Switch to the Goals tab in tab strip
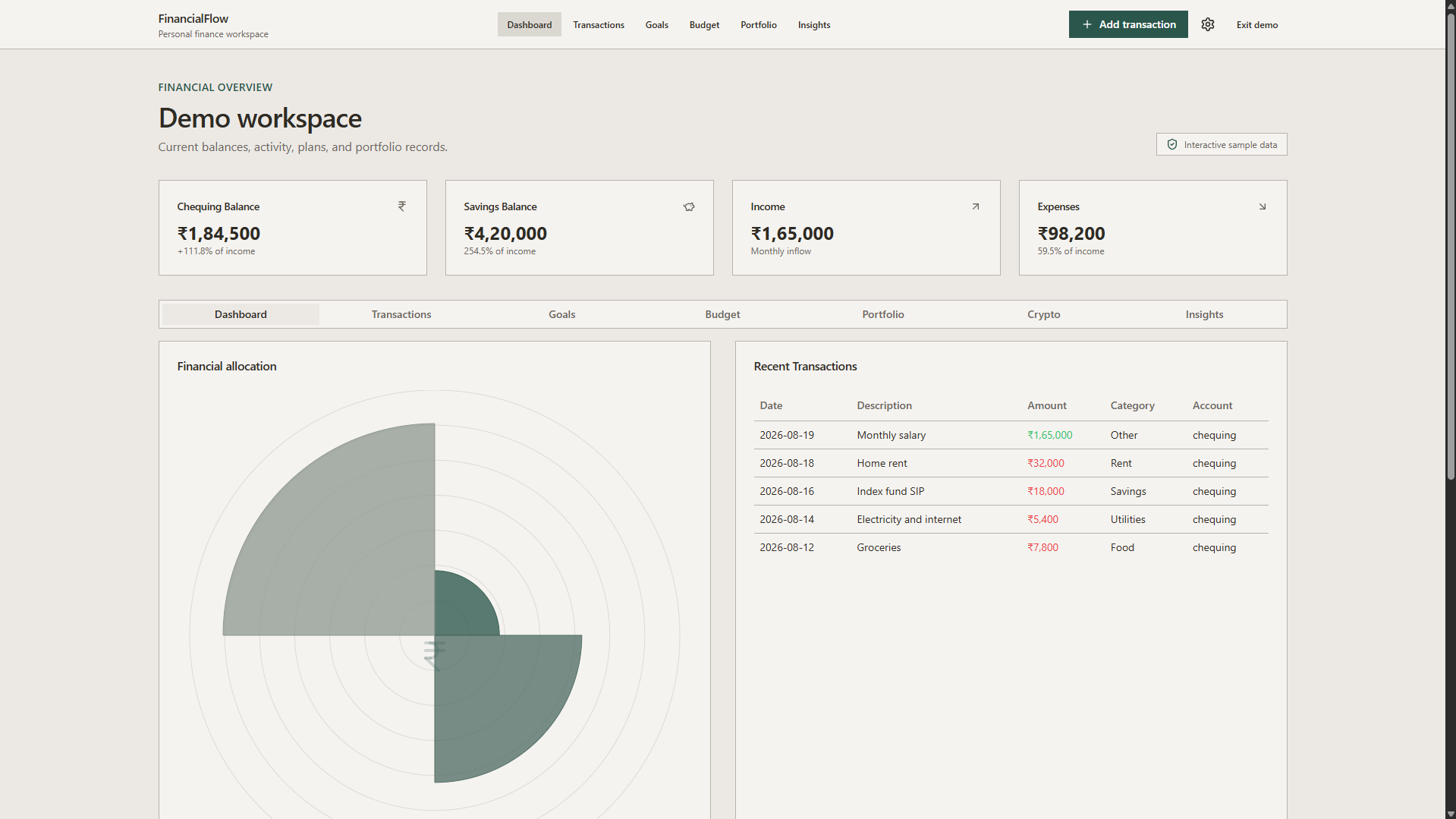This screenshot has height=819, width=1456. click(x=562, y=314)
